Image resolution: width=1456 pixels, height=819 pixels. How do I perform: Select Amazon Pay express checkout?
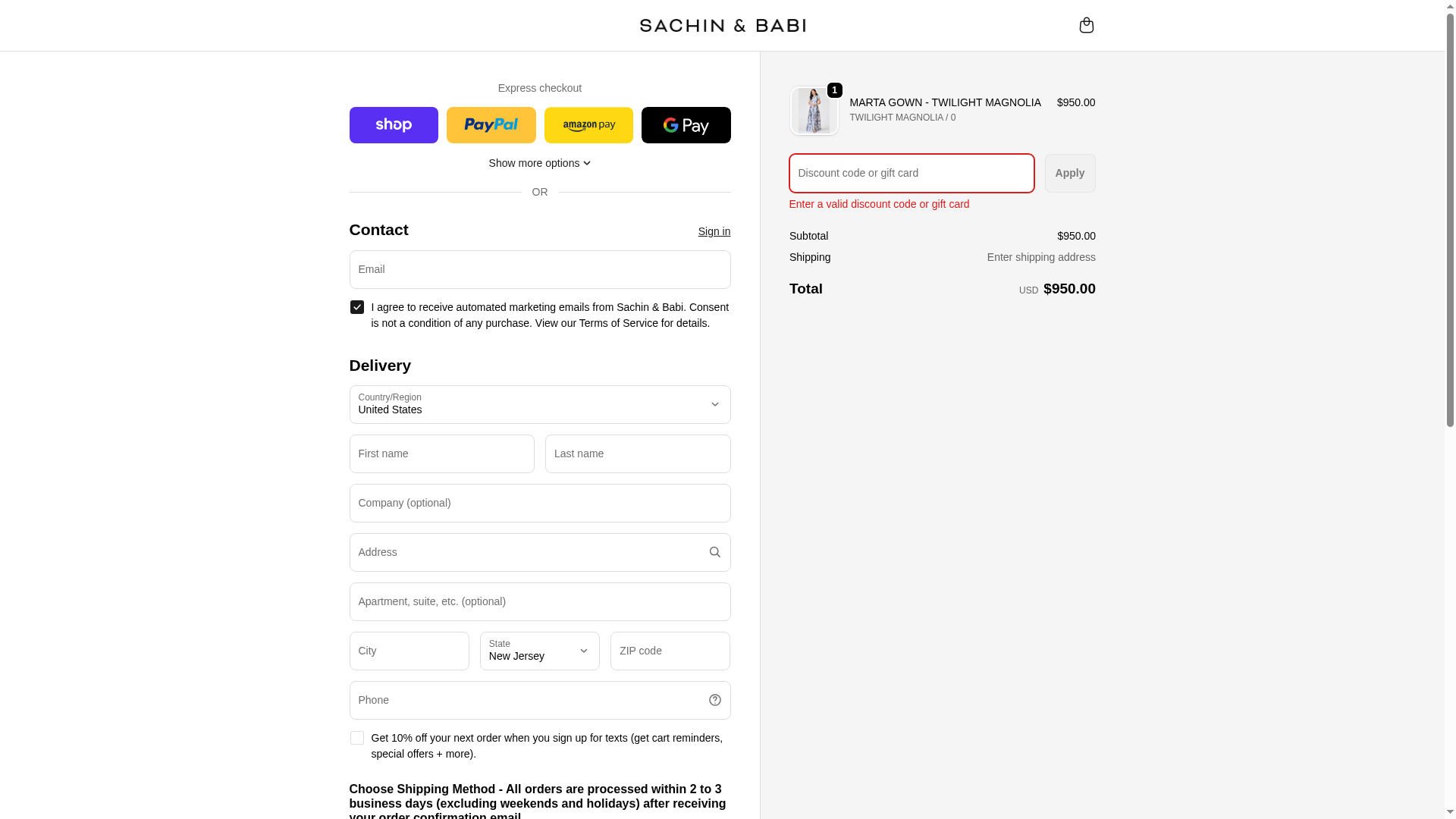(x=588, y=125)
